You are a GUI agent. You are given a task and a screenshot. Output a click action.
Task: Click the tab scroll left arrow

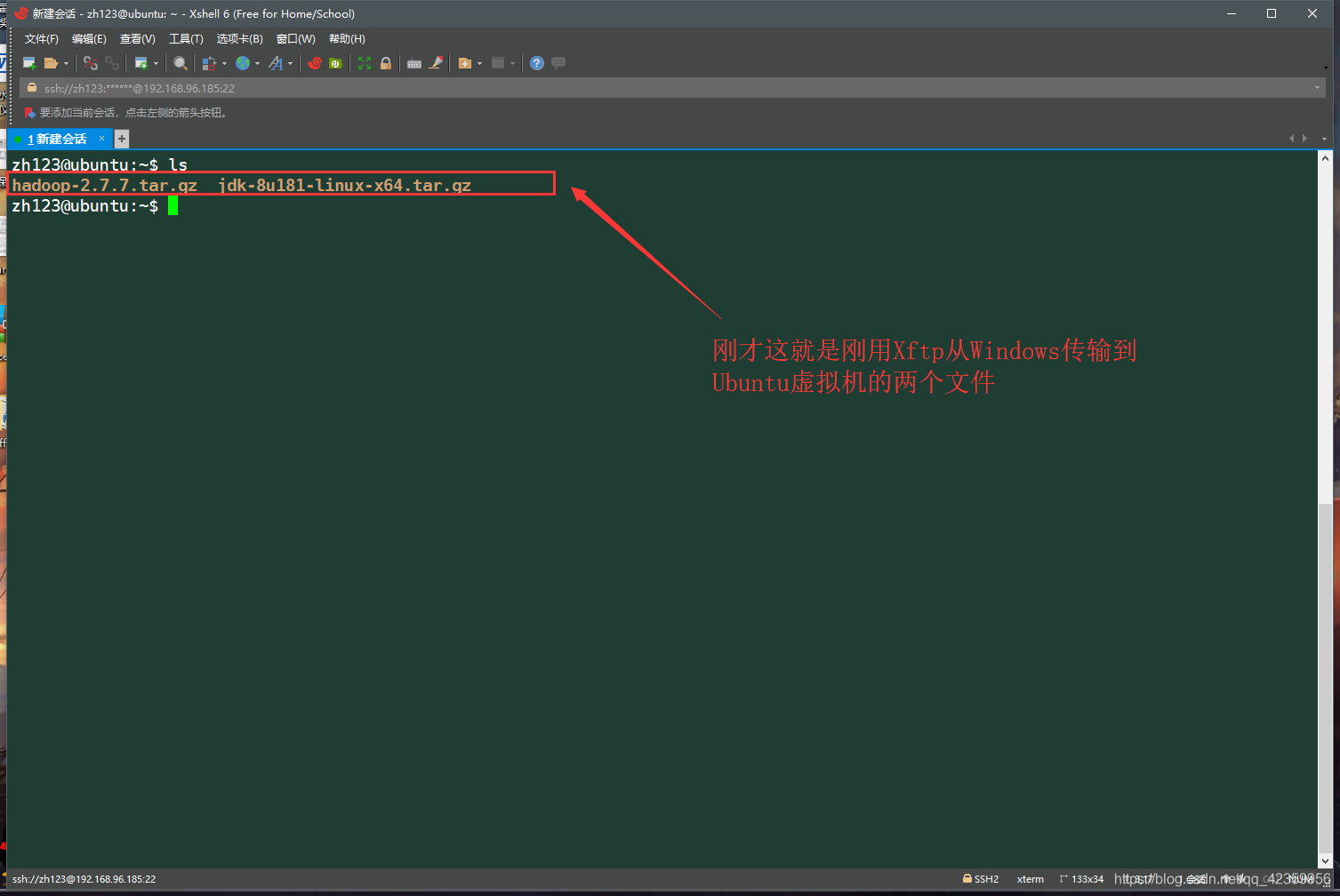(1291, 138)
